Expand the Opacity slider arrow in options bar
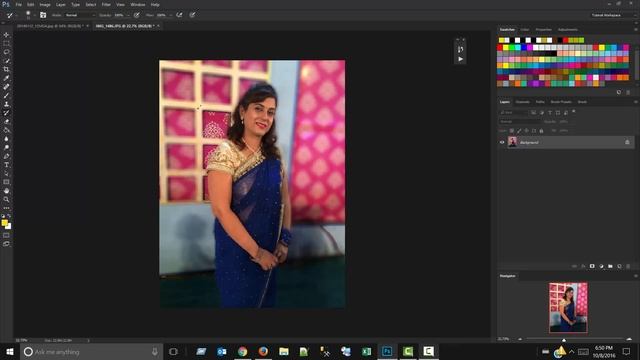This screenshot has width=640, height=360. 128,15
